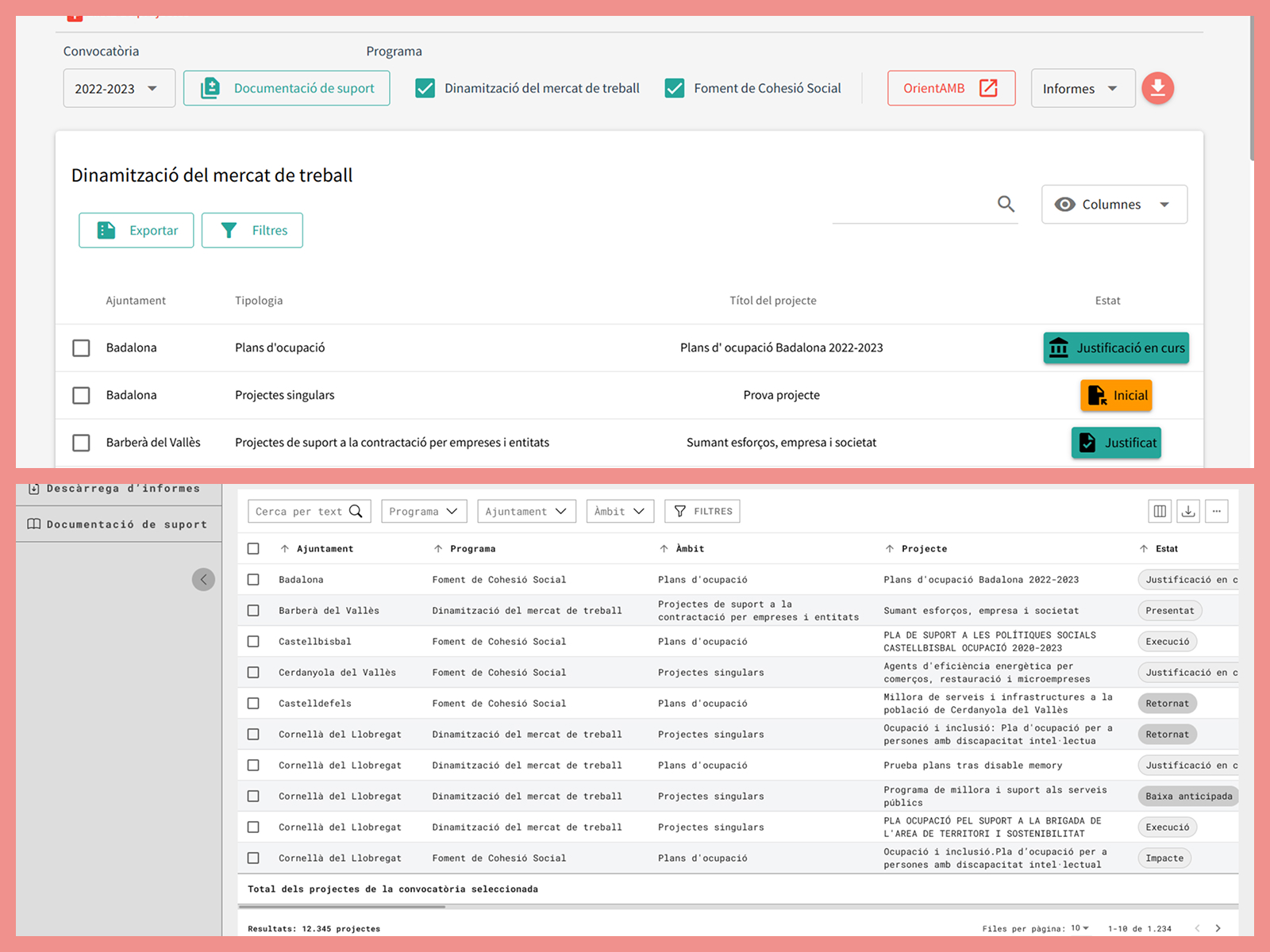The width and height of the screenshot is (1270, 952).
Task: Select the Plans d'ocupació Badalona row checkbox
Action: pos(81,347)
